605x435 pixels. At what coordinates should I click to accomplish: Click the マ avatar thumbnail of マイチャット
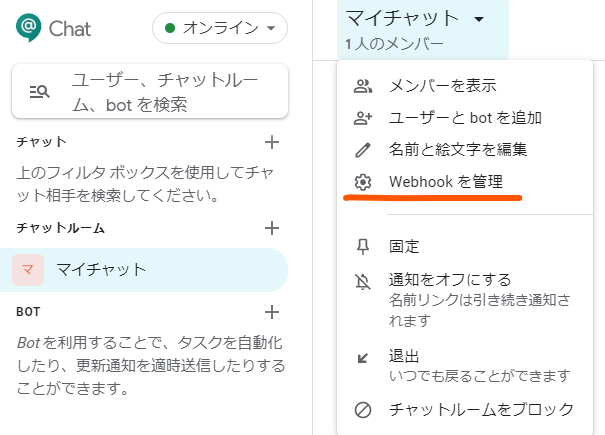28,270
